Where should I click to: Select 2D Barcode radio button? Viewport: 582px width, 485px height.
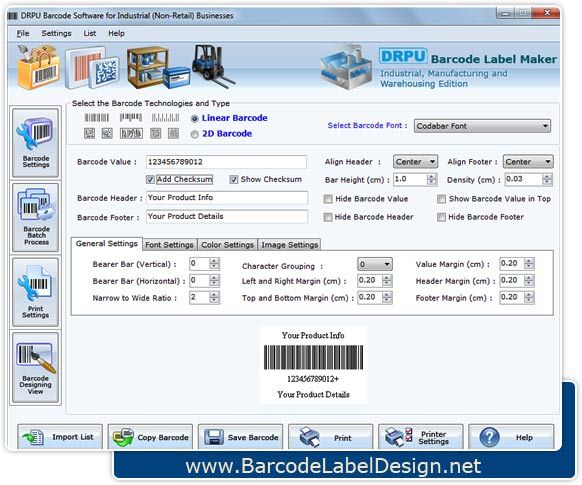coord(194,134)
